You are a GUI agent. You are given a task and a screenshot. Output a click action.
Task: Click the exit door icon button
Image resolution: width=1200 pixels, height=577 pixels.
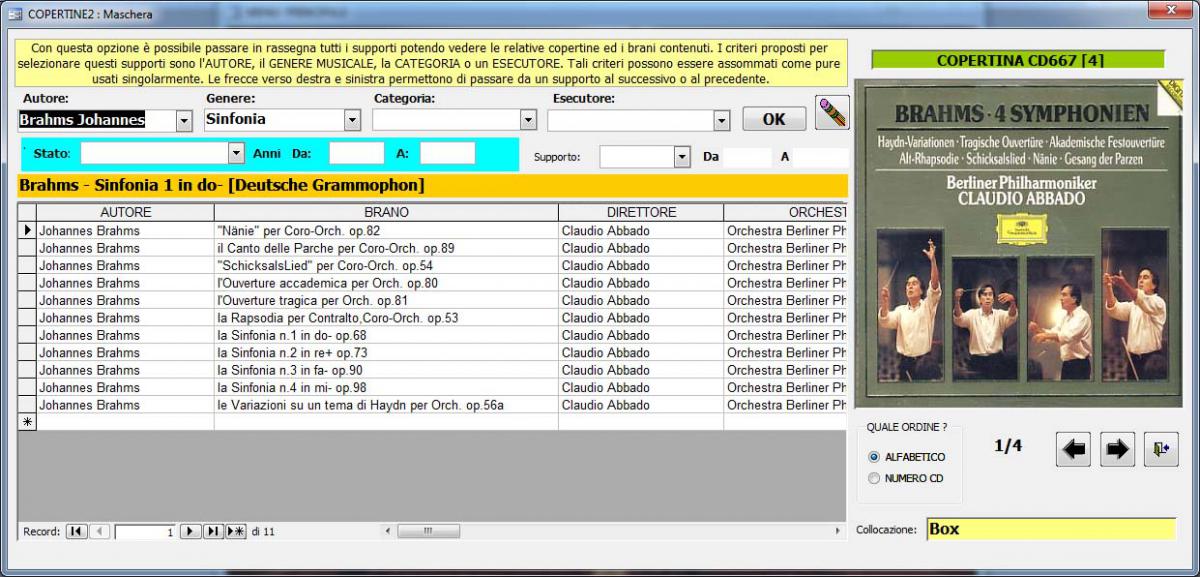tap(1160, 449)
